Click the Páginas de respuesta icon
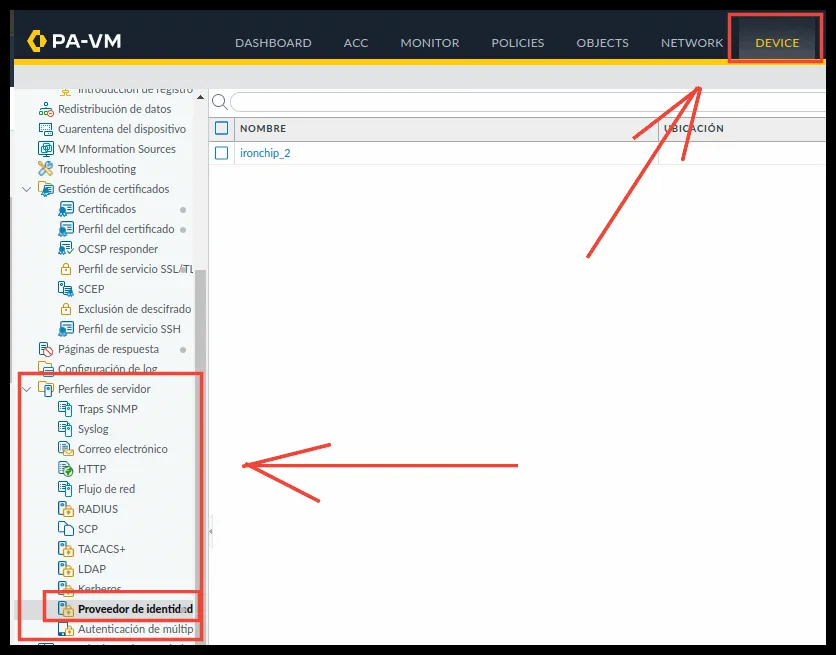The height and width of the screenshot is (655, 836). click(46, 349)
